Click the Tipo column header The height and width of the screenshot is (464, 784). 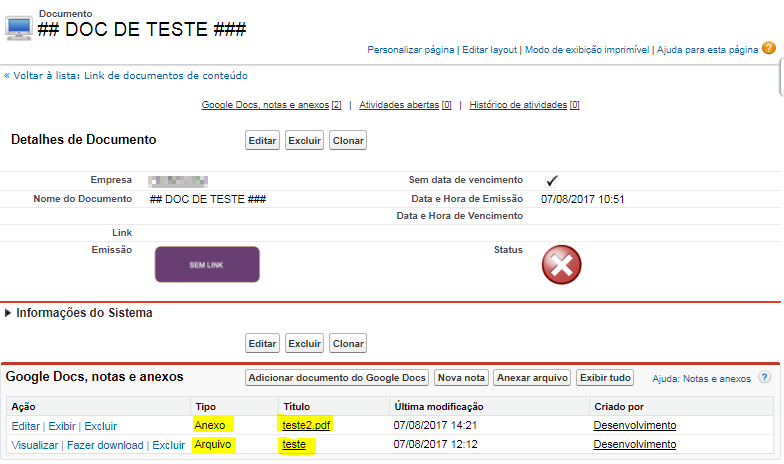206,406
